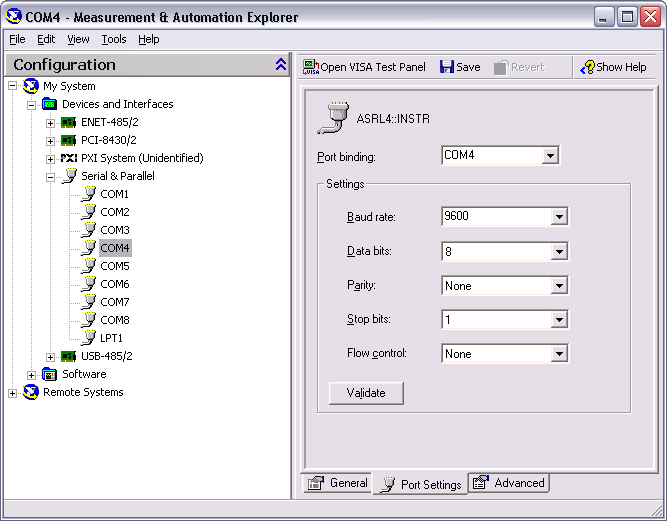
Task: Click the LPT1 port icon
Action: click(x=88, y=338)
